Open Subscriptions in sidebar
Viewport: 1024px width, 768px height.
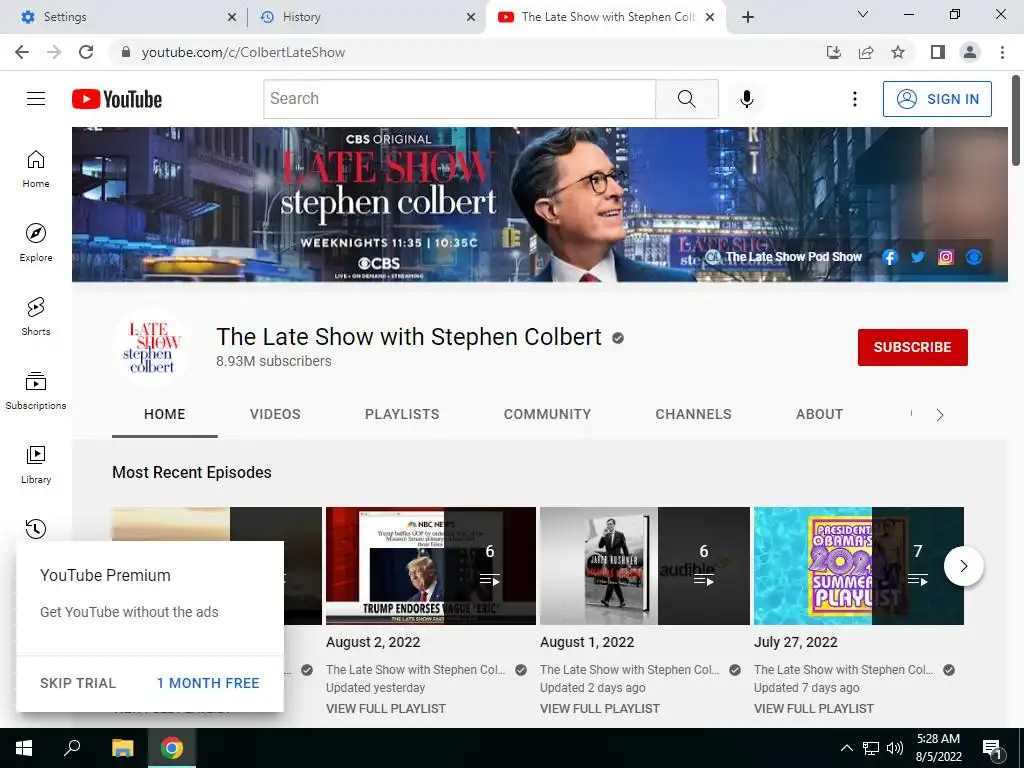pyautogui.click(x=36, y=391)
